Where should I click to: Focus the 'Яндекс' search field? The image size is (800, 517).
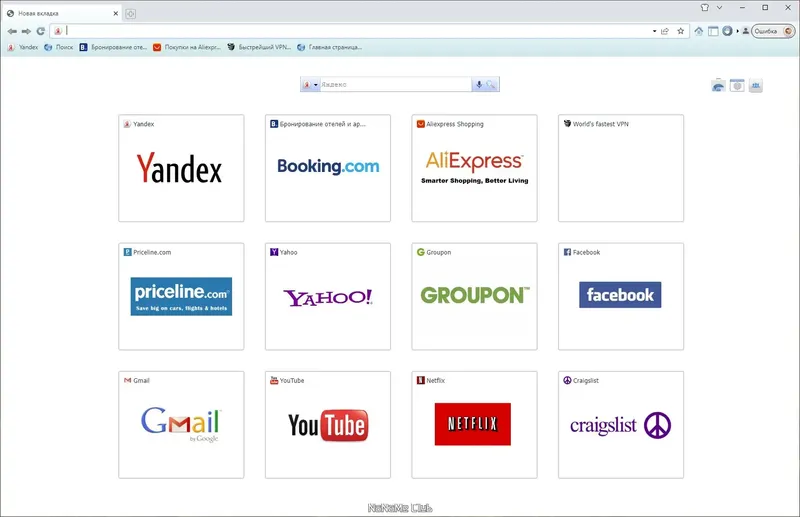coord(395,85)
